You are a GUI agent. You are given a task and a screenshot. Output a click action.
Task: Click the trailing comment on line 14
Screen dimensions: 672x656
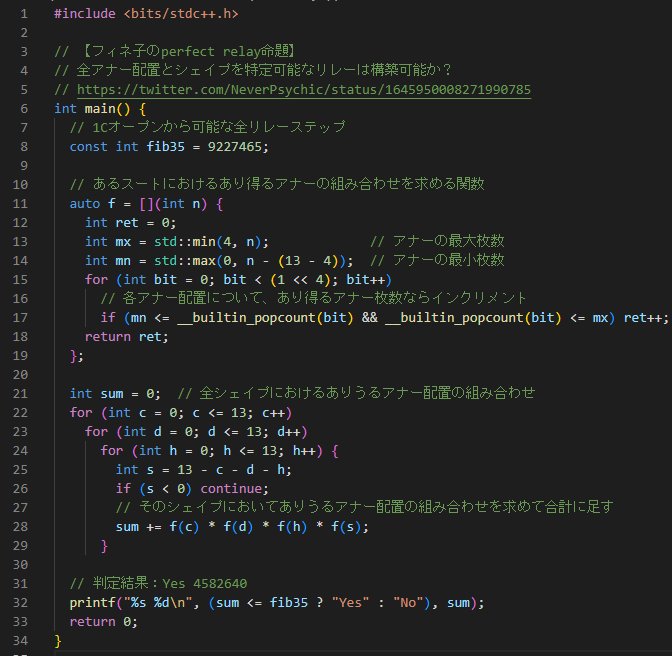pos(437,261)
